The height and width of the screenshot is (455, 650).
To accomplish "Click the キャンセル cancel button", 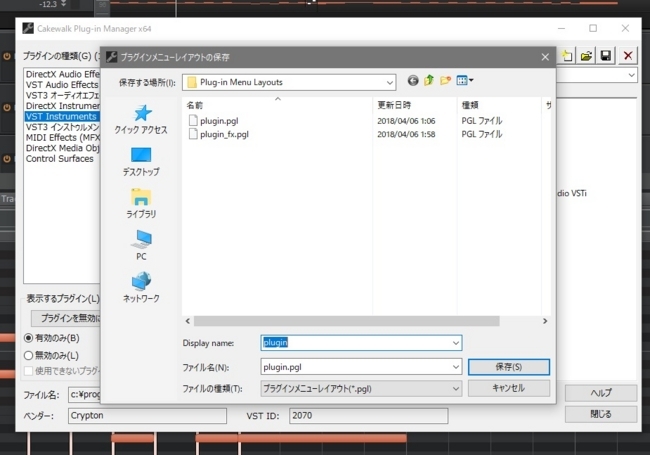I will tap(509, 388).
